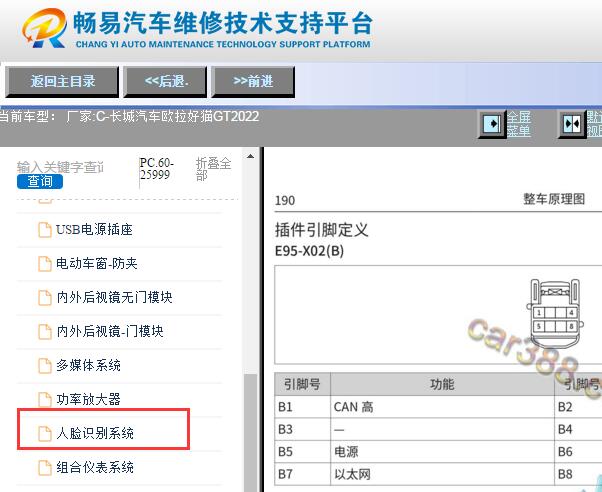
Task: Open the USB电源插座 tree item
Action: pos(94,230)
